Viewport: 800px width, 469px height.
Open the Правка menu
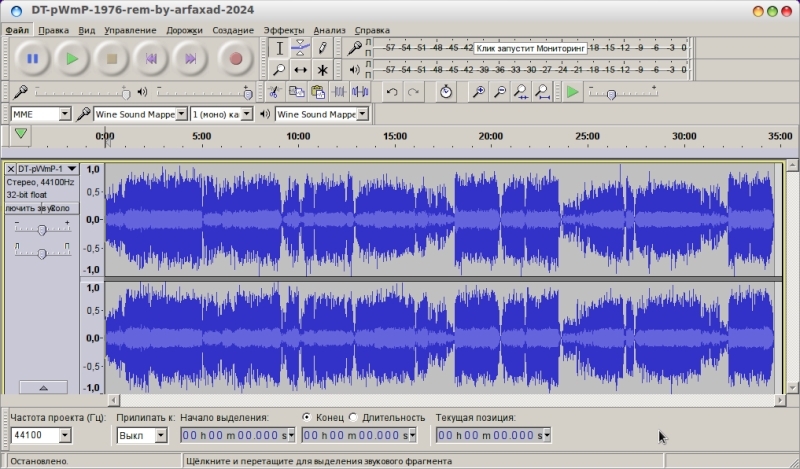[53, 30]
